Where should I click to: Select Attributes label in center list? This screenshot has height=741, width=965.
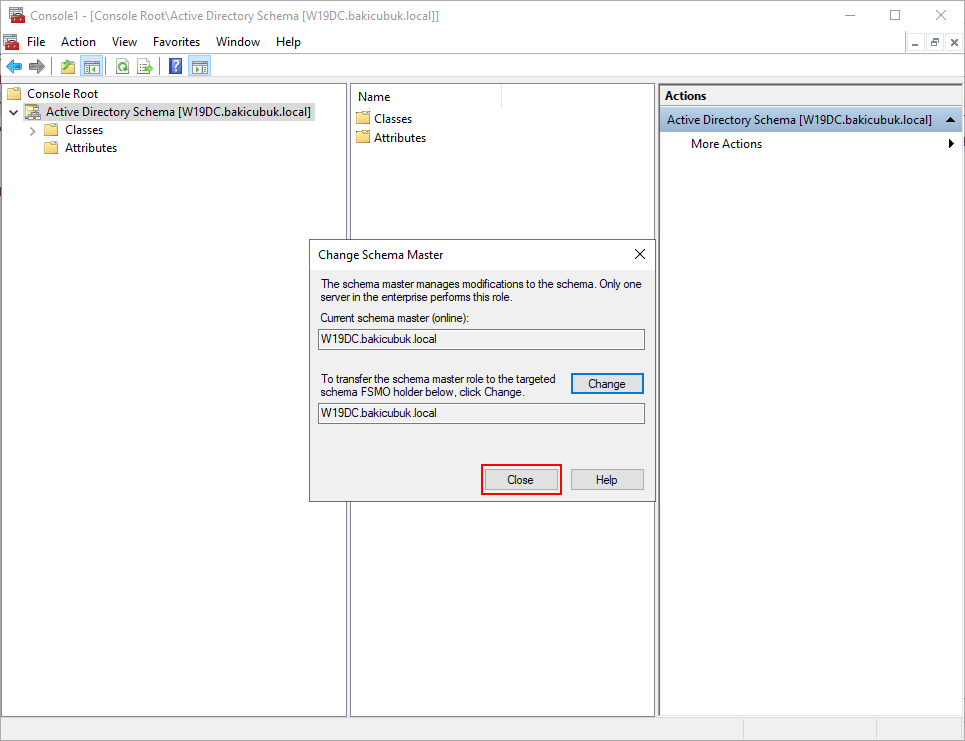[x=400, y=137]
